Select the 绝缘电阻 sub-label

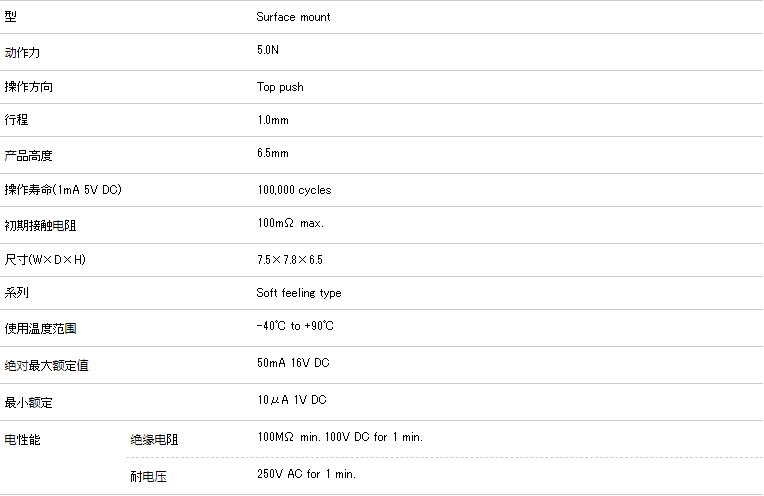pyautogui.click(x=154, y=440)
